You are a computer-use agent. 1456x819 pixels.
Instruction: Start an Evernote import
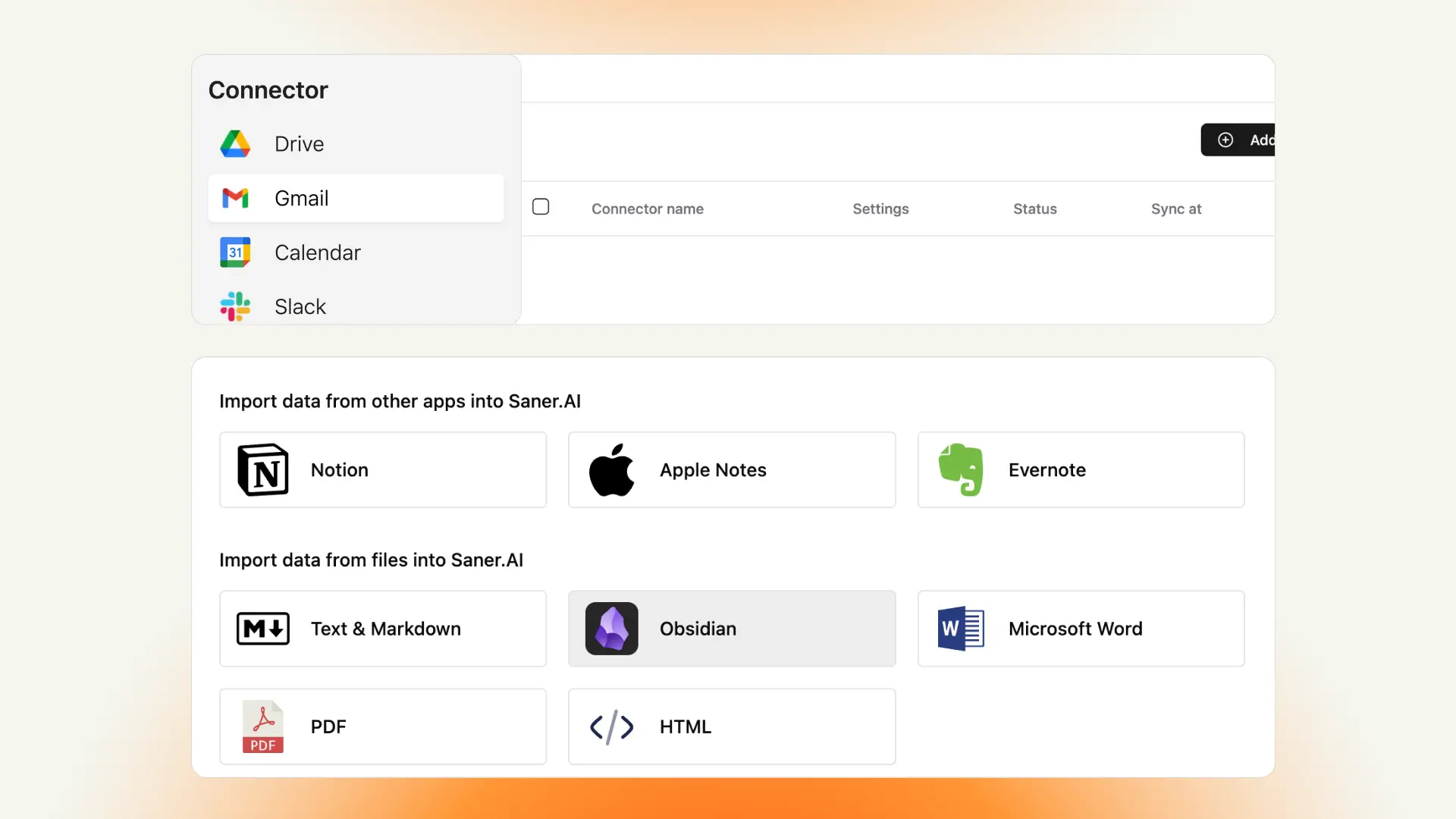coord(1081,470)
